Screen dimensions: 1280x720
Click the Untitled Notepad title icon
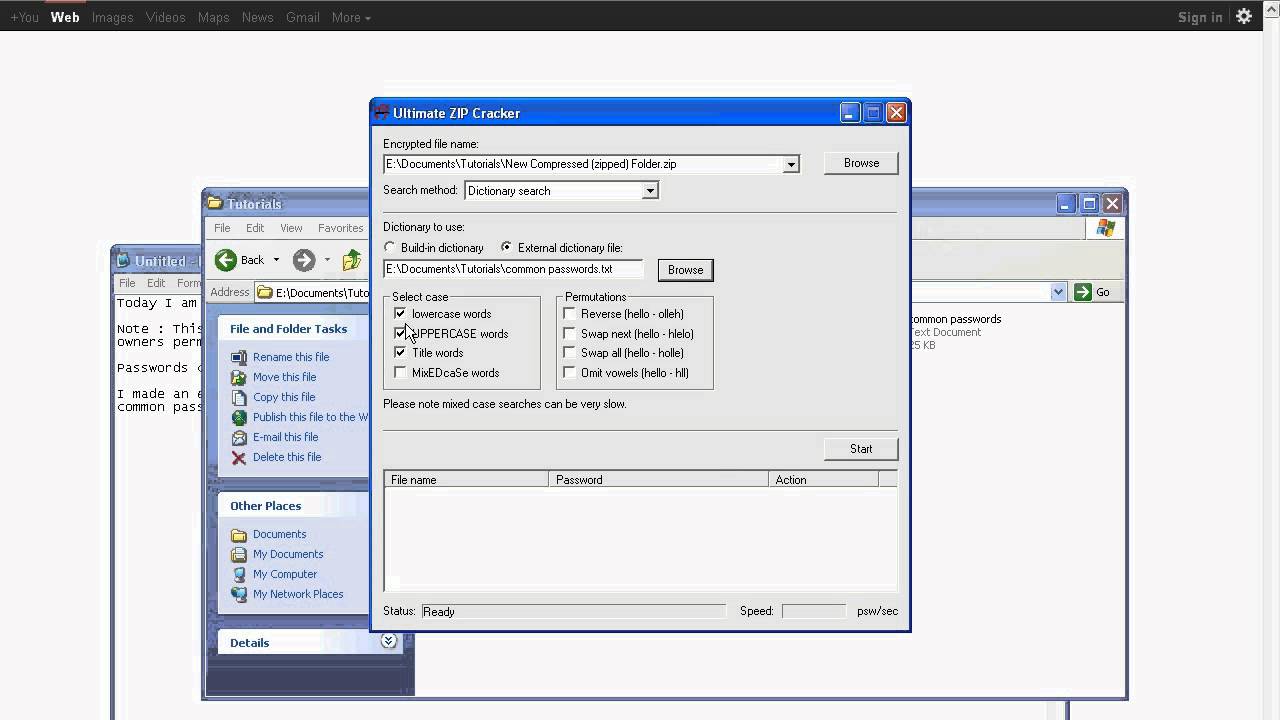click(x=123, y=261)
